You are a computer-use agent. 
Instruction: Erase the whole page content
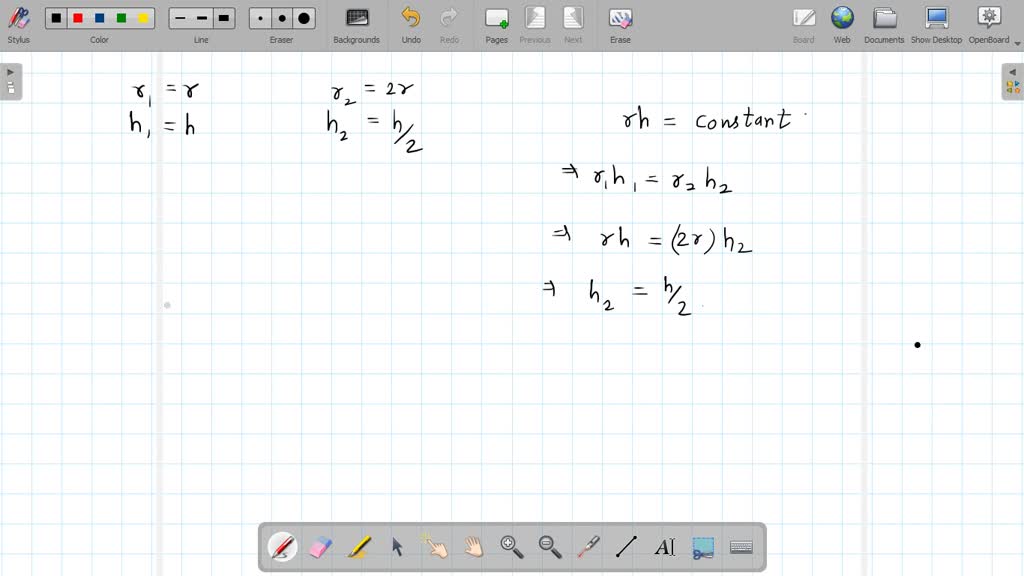[x=620, y=25]
